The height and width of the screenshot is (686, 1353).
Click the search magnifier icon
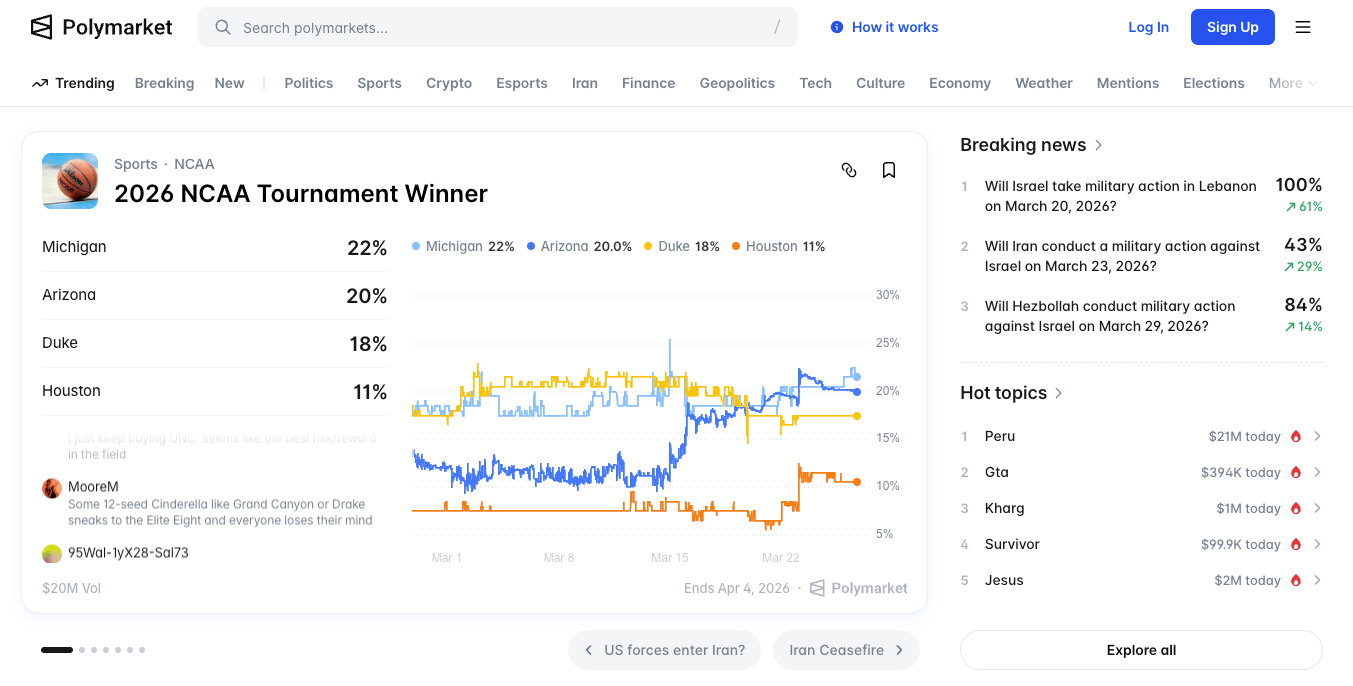223,27
